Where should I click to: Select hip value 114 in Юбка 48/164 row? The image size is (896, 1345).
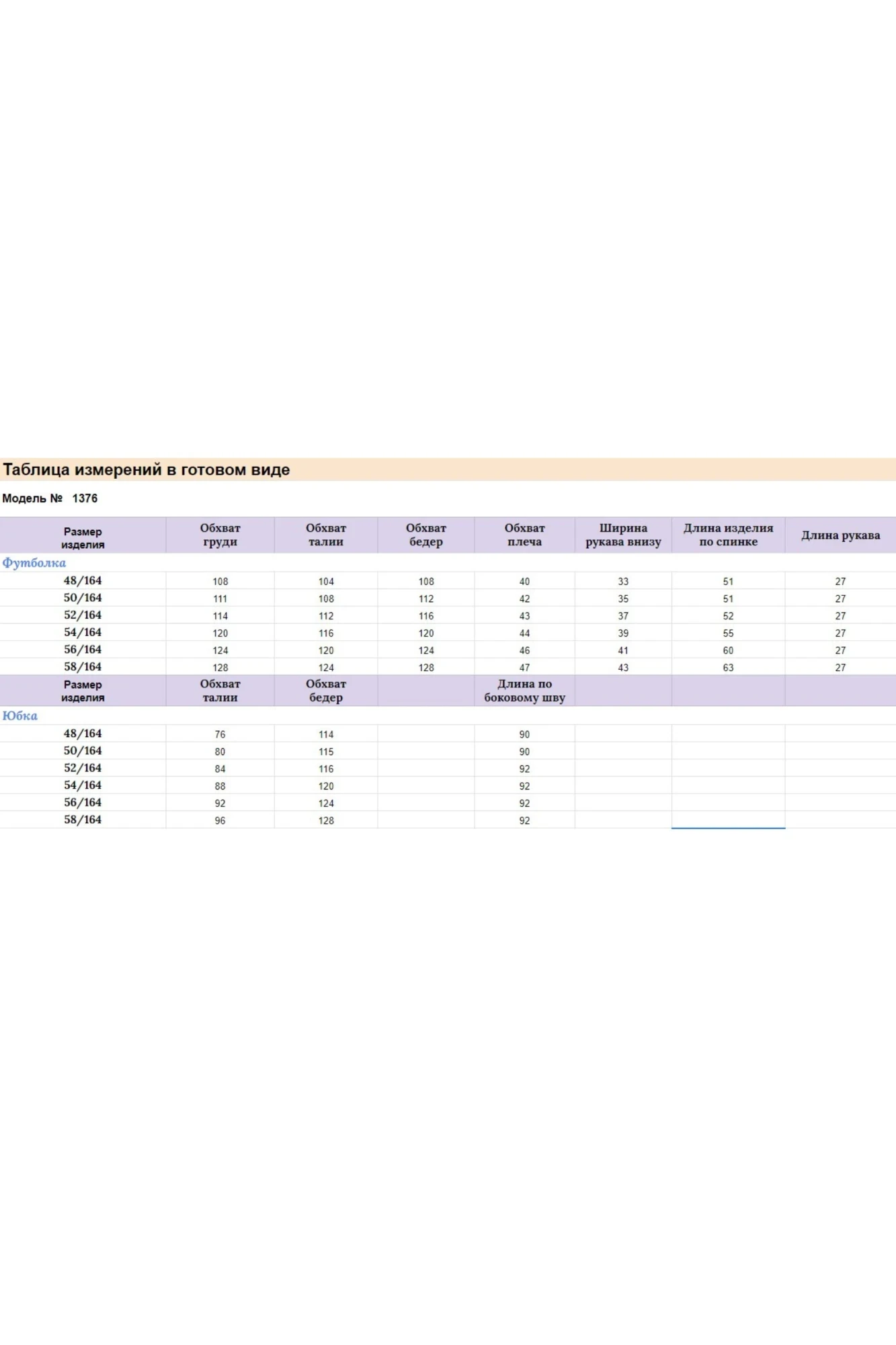[326, 734]
